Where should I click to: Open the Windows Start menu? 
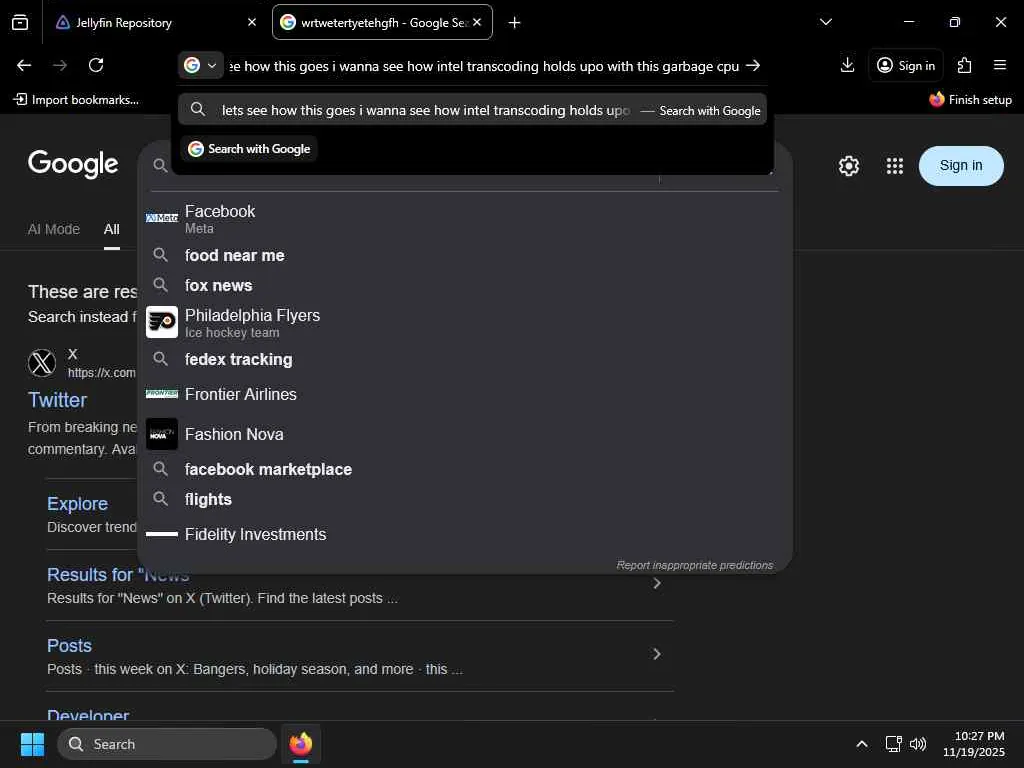click(x=32, y=744)
